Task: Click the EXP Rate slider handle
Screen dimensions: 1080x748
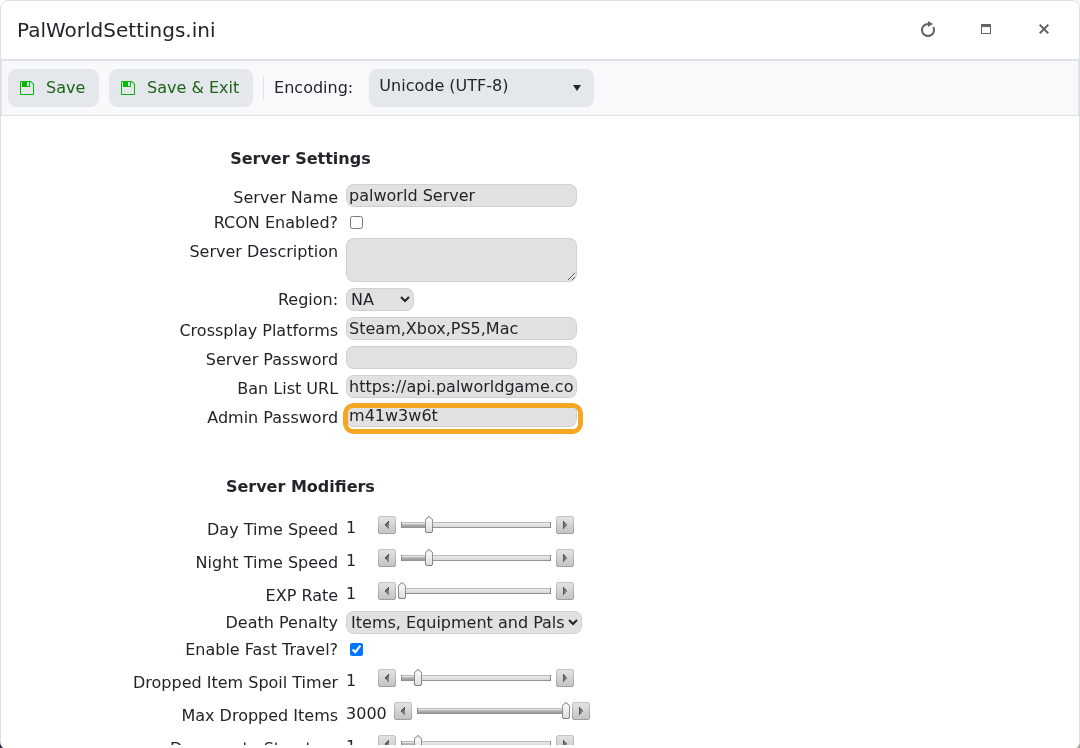Action: (x=402, y=592)
